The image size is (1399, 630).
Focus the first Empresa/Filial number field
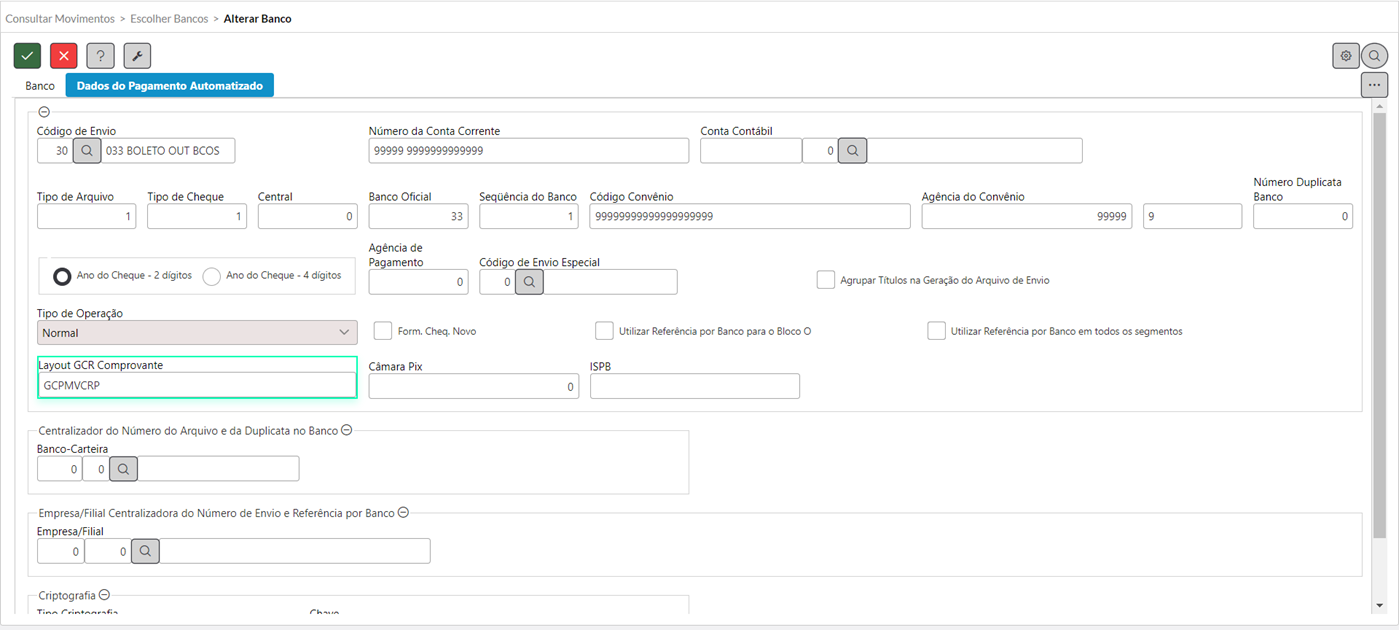coord(60,550)
